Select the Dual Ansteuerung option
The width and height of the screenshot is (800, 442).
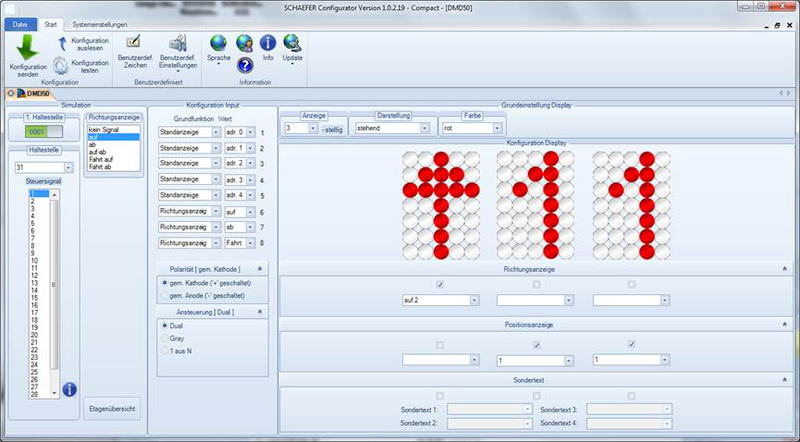click(x=164, y=326)
